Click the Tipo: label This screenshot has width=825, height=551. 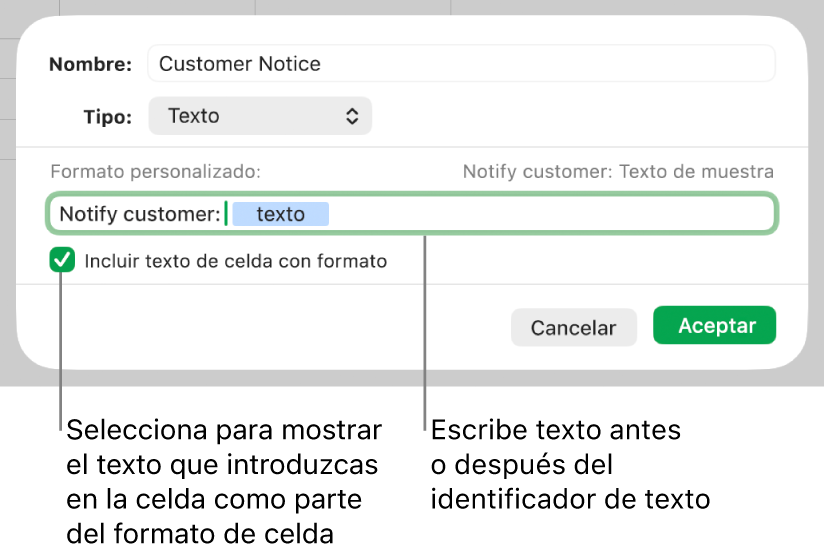coord(108,116)
